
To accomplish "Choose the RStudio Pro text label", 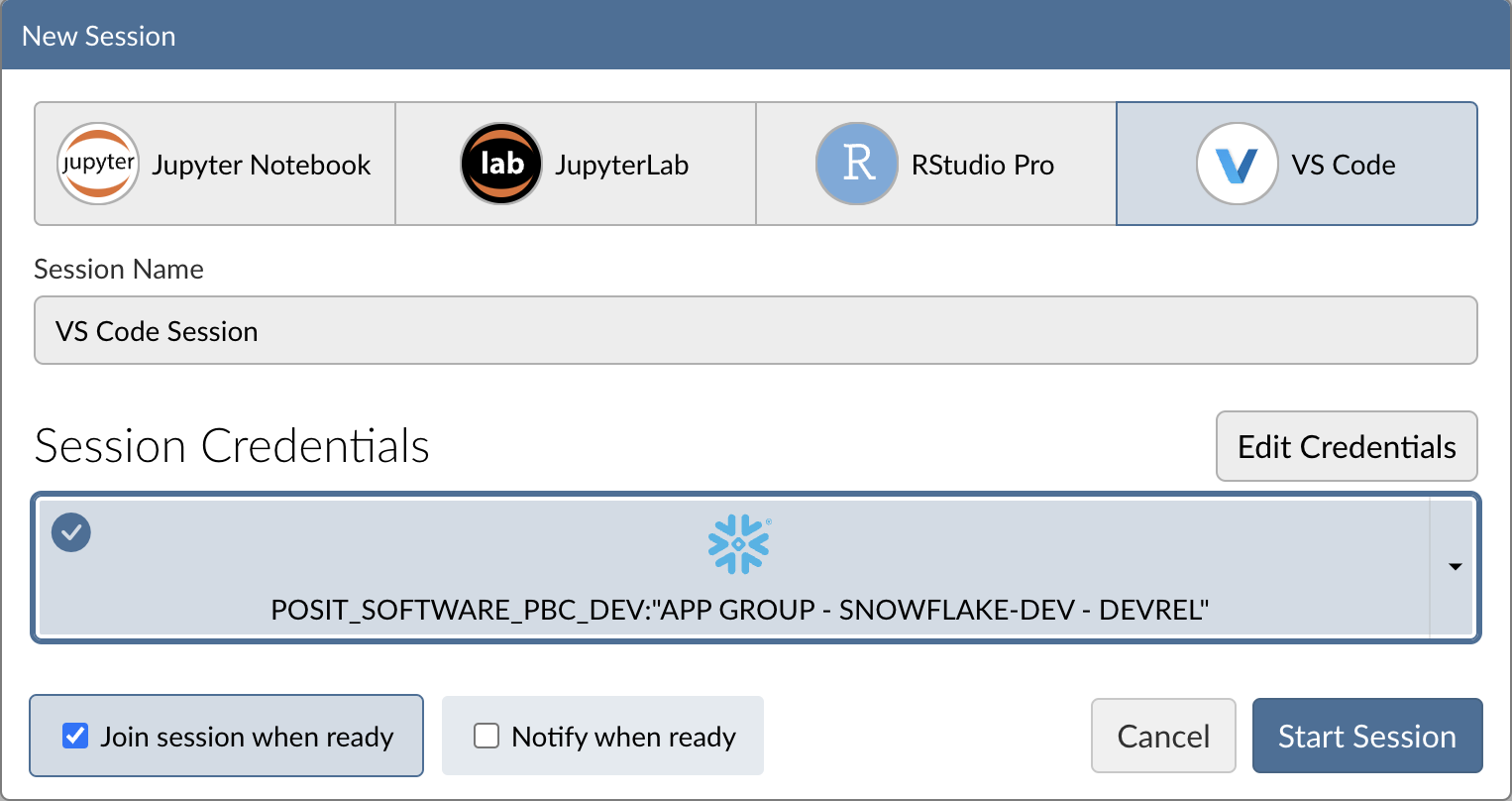I will (983, 165).
